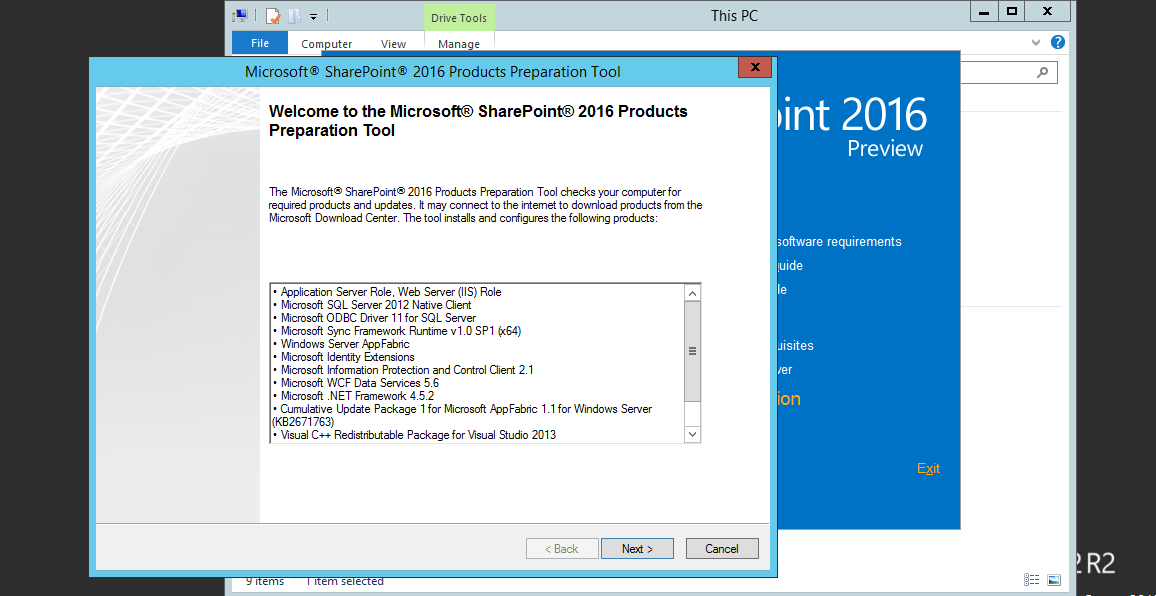Image resolution: width=1156 pixels, height=596 pixels.
Task: Click the "1 item selected" status text
Action: (344, 581)
